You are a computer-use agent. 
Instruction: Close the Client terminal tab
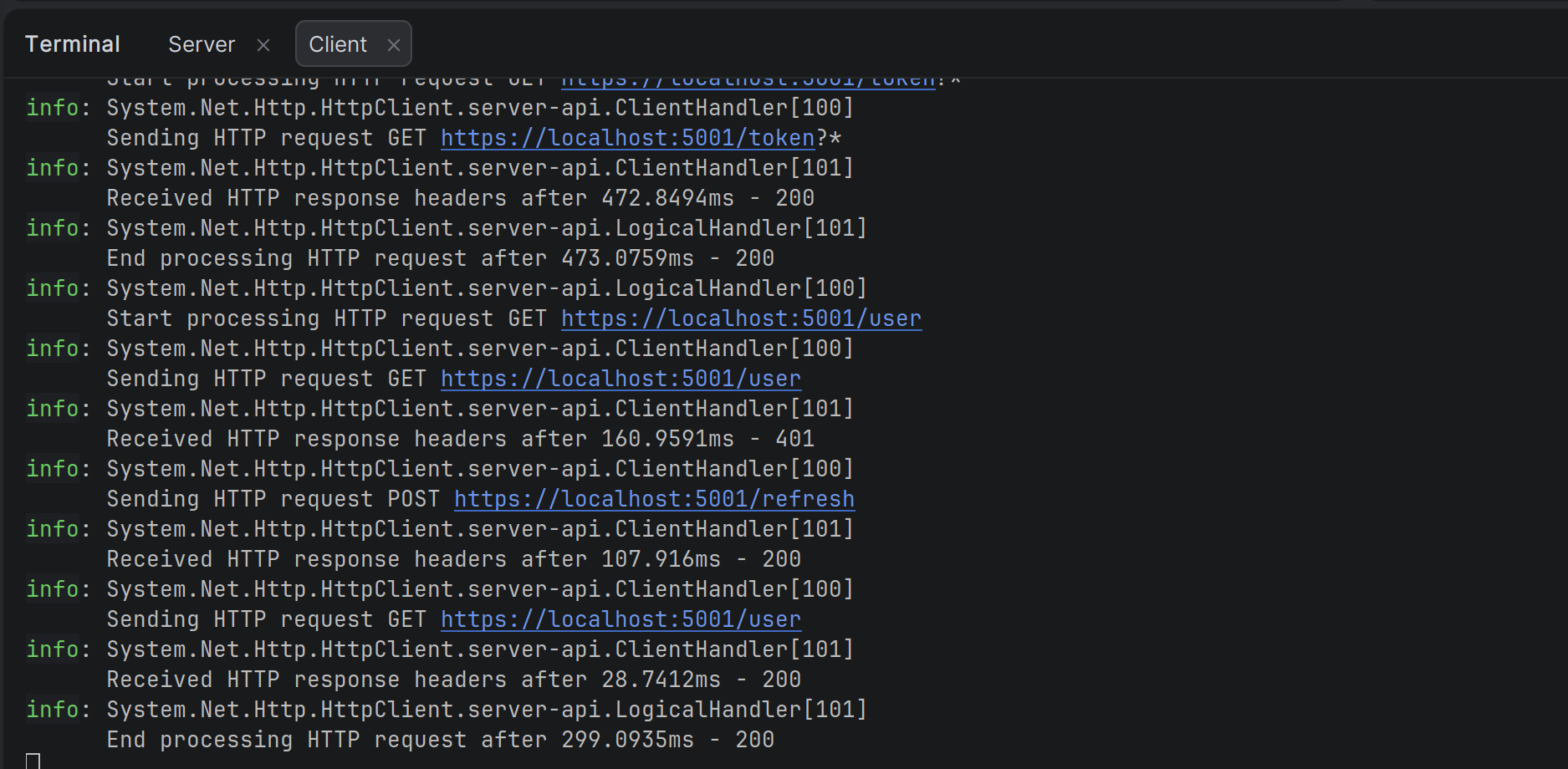tap(394, 45)
